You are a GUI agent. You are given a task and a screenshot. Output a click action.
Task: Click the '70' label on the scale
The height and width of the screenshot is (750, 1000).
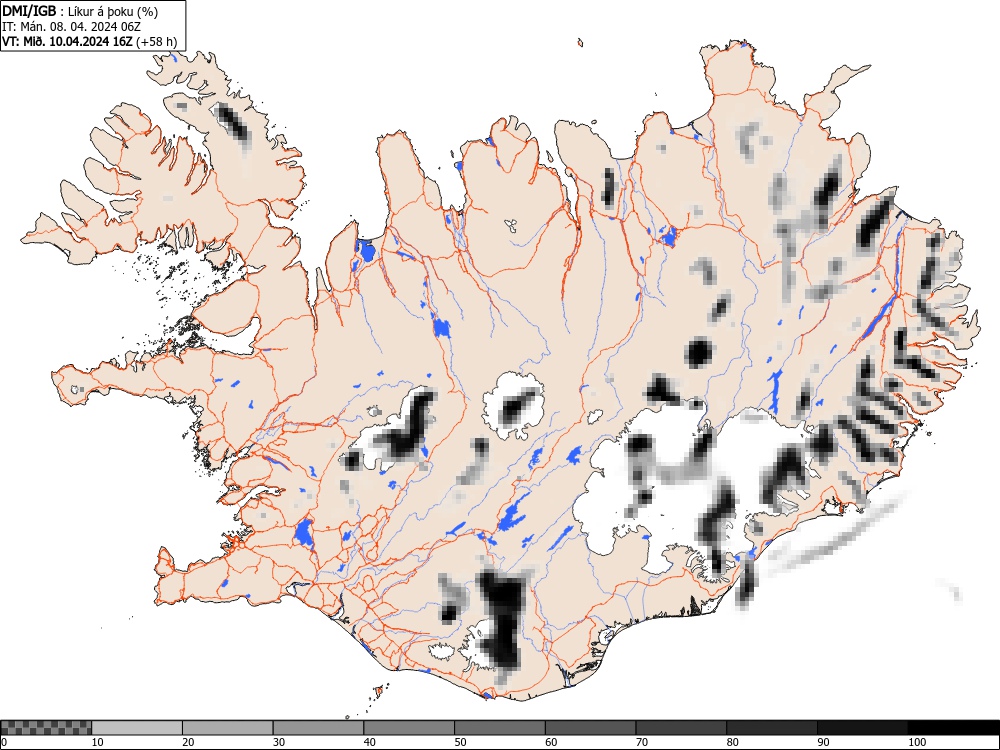[x=642, y=742]
